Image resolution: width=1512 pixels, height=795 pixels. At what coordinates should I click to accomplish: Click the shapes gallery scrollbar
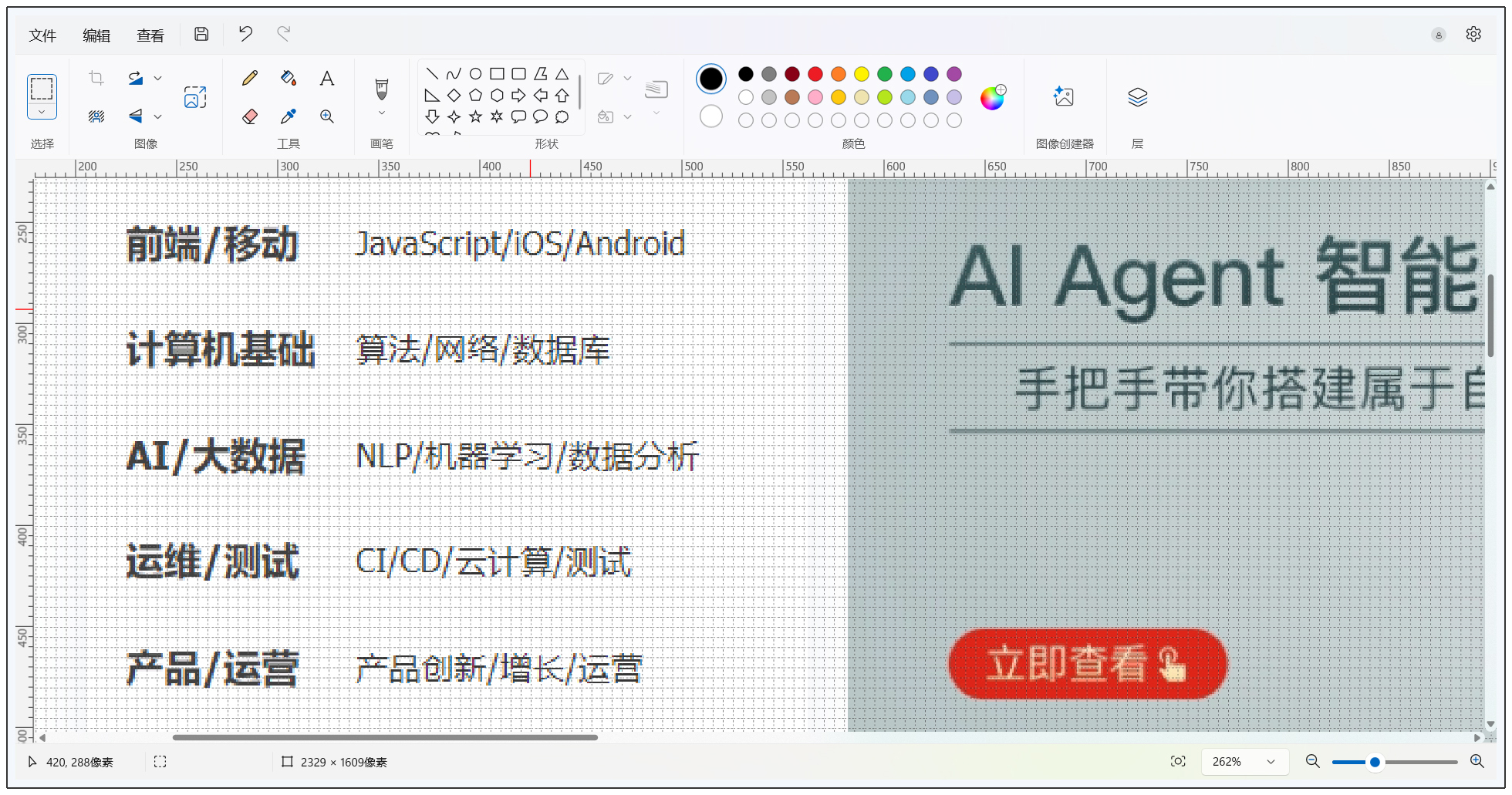click(x=579, y=93)
